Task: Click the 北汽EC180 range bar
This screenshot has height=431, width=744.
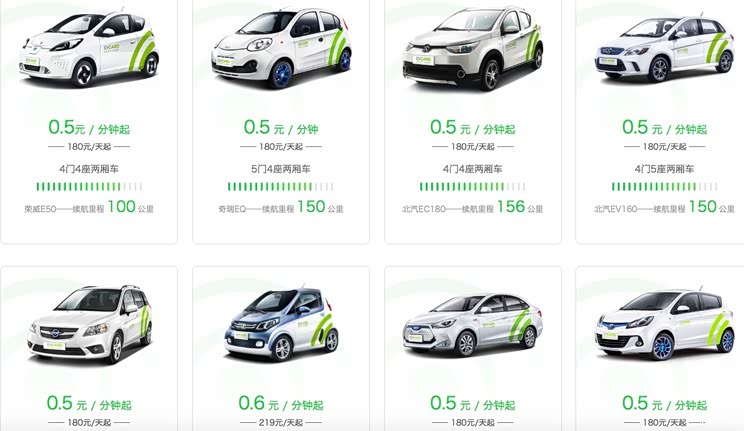Action: pos(473,187)
